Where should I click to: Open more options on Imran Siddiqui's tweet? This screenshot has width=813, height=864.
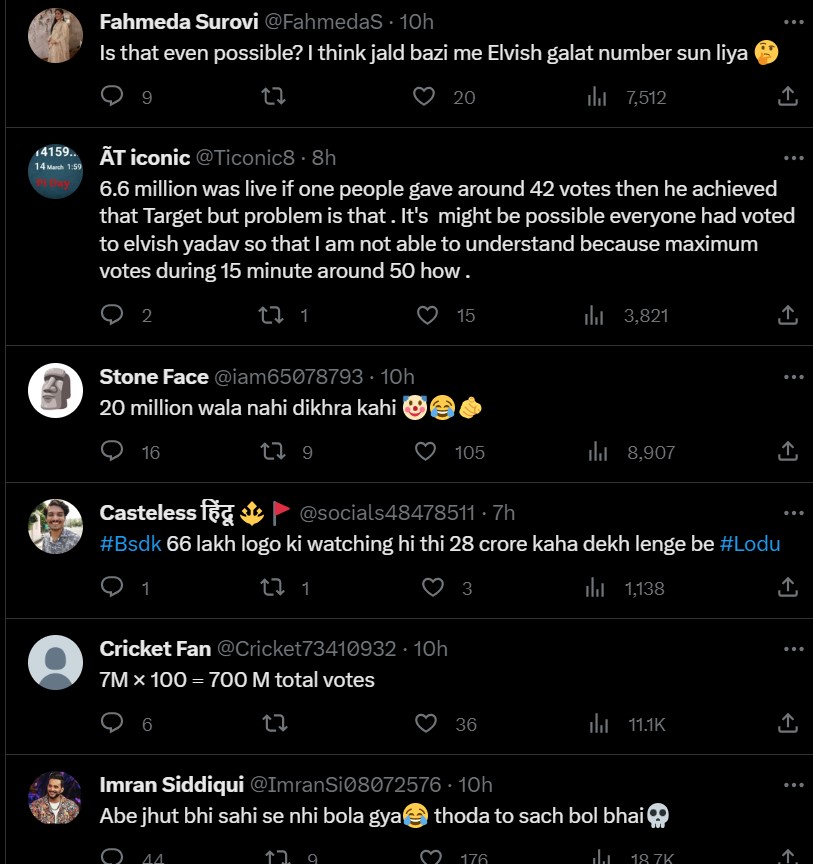(793, 785)
